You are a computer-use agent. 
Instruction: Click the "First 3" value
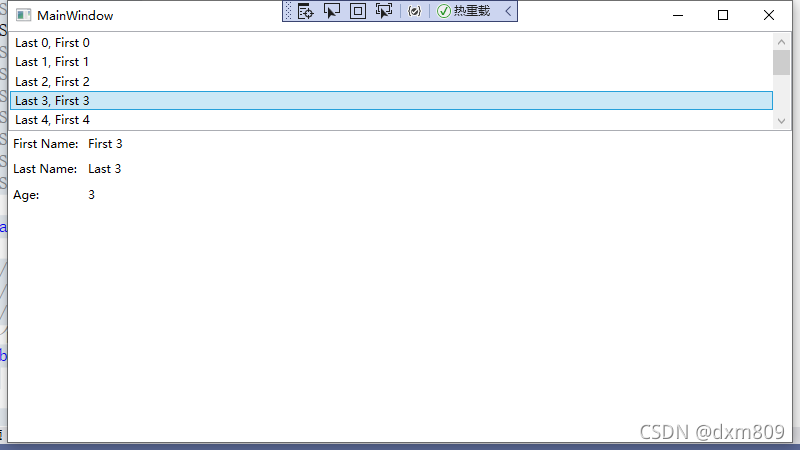tap(105, 144)
